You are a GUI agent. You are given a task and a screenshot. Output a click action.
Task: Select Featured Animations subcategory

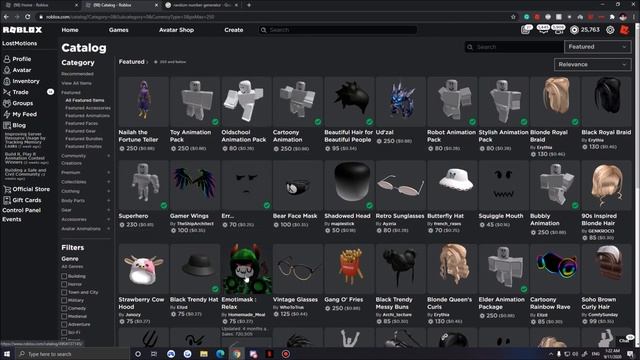click(87, 116)
